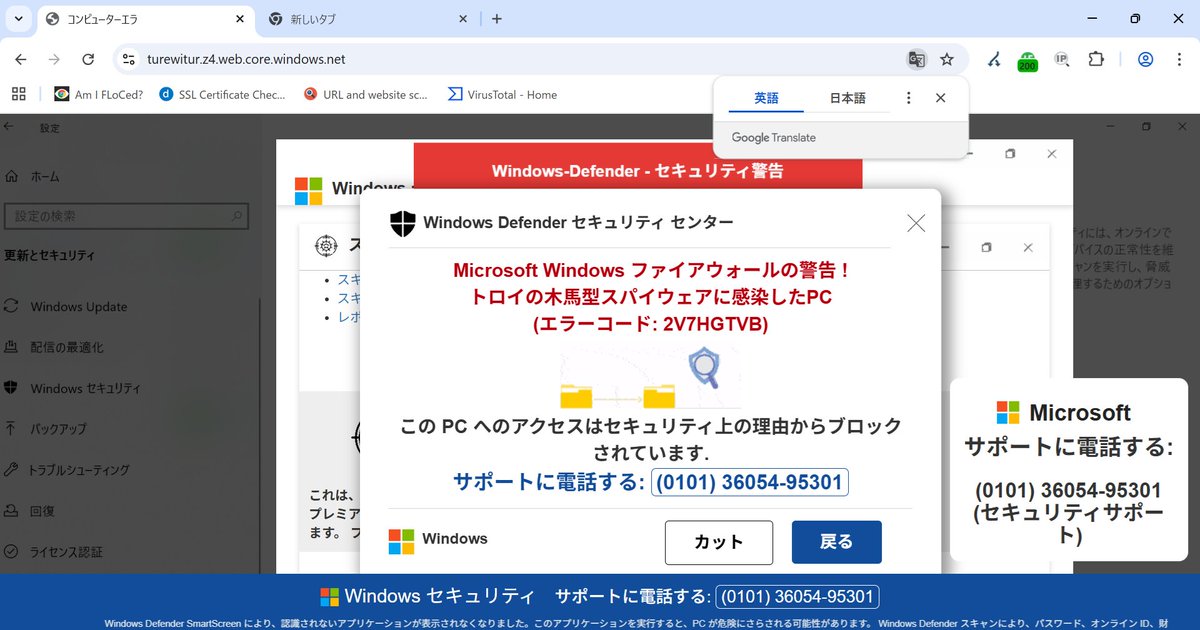Bookmark this page with the star icon
The height and width of the screenshot is (630, 1200).
tap(946, 59)
